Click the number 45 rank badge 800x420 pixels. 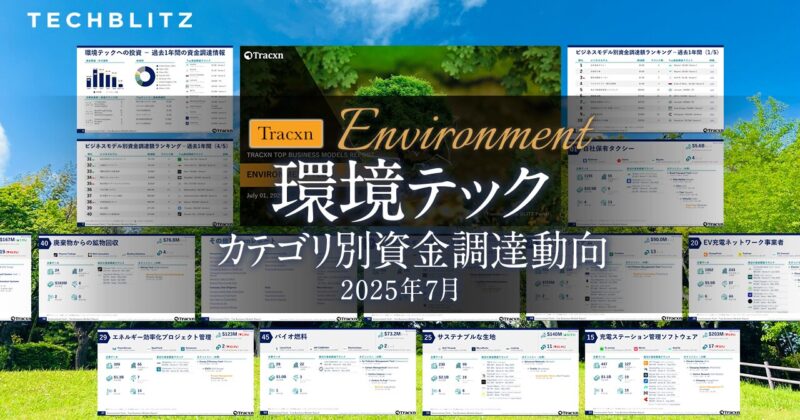pyautogui.click(x=266, y=337)
